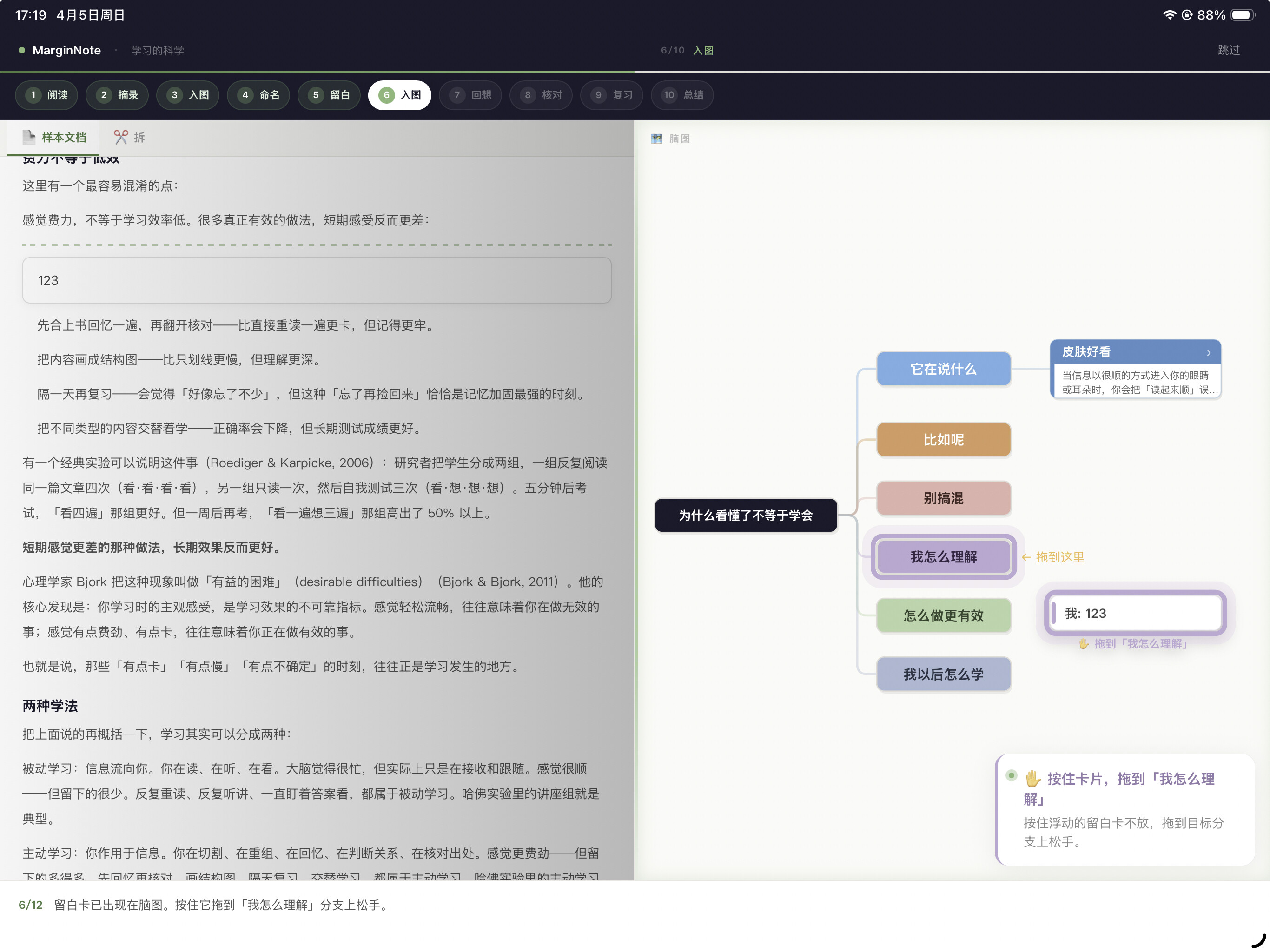
Task: Tap the hand icon in hint card
Action: pos(1033,778)
